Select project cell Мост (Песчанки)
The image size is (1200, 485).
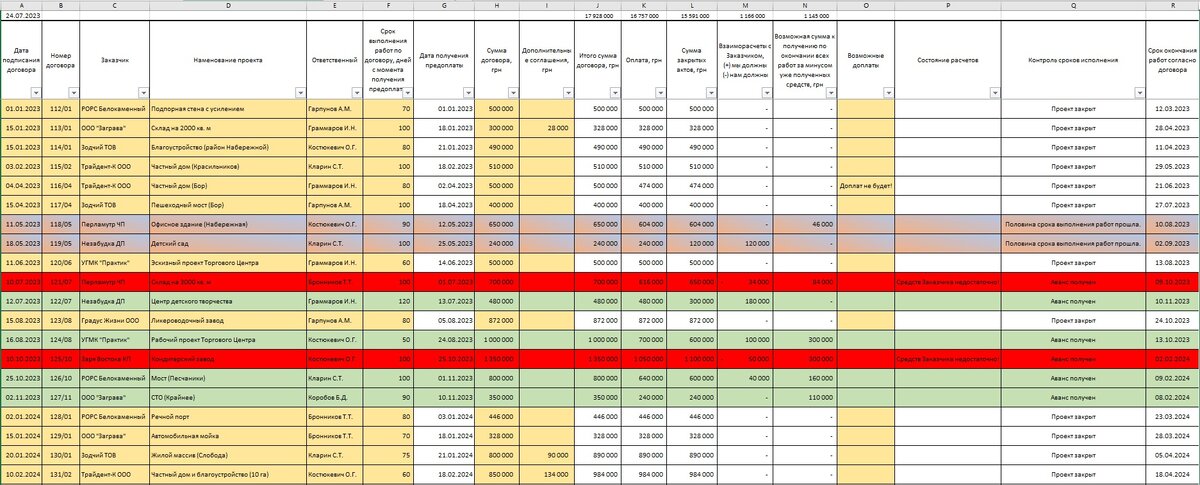(x=229, y=378)
